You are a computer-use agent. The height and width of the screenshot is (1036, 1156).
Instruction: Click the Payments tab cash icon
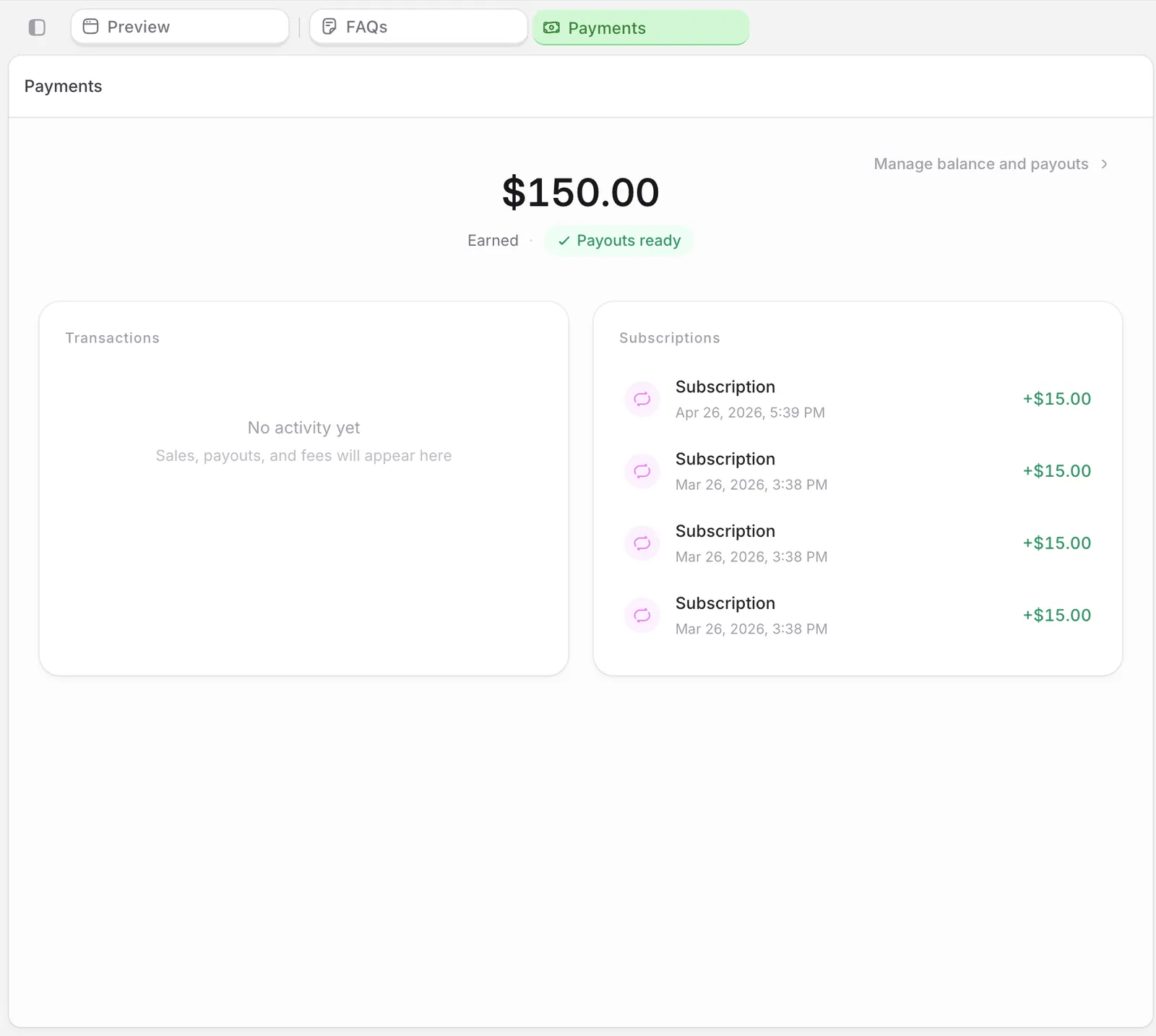[x=551, y=27]
